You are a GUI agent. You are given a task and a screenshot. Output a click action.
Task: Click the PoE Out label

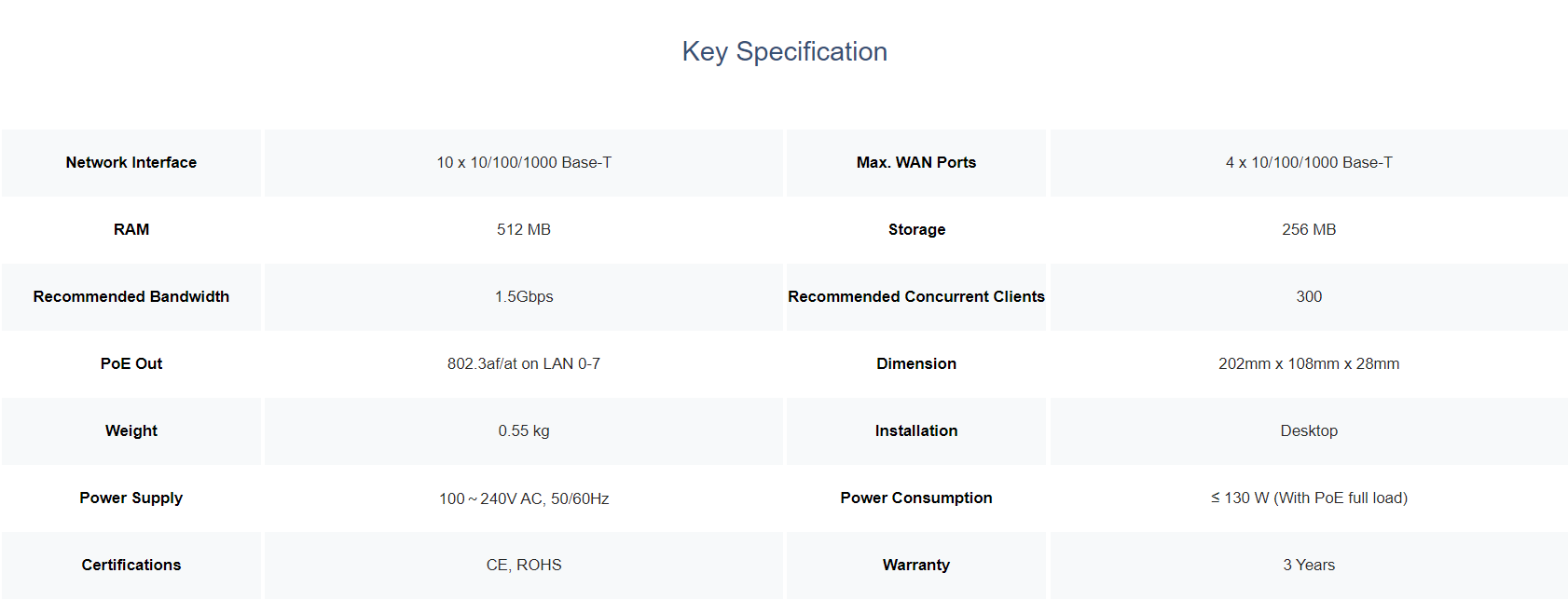[131, 363]
